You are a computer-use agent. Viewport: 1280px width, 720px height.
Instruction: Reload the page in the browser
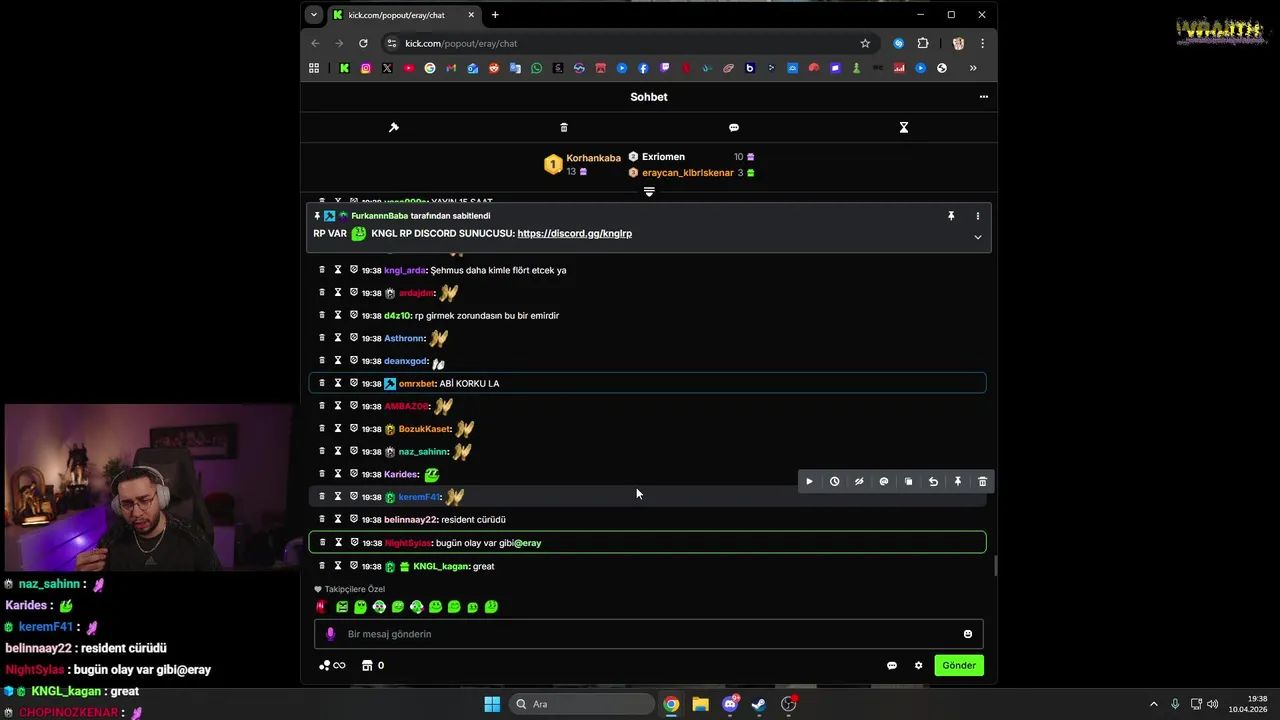pyautogui.click(x=363, y=43)
